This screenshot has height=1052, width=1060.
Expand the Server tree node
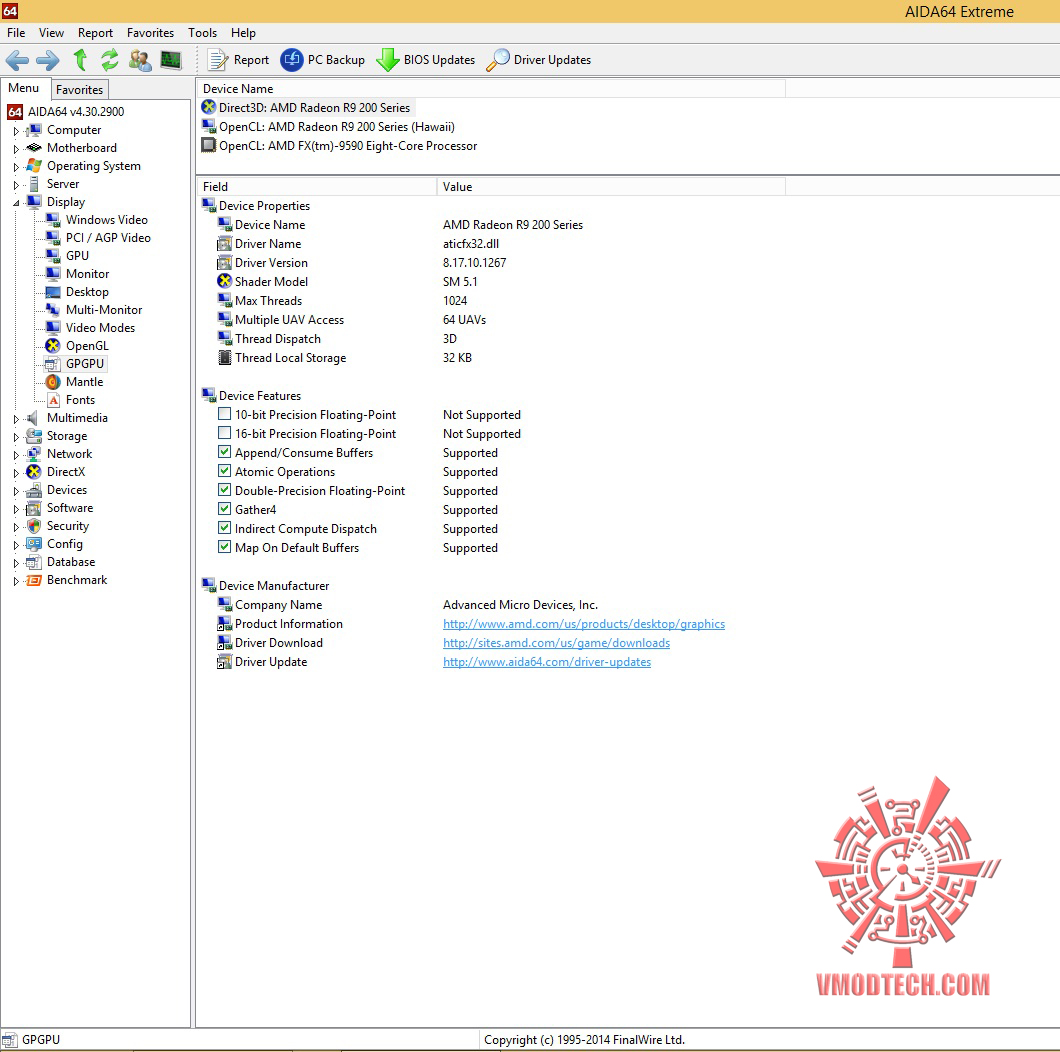click(x=16, y=185)
